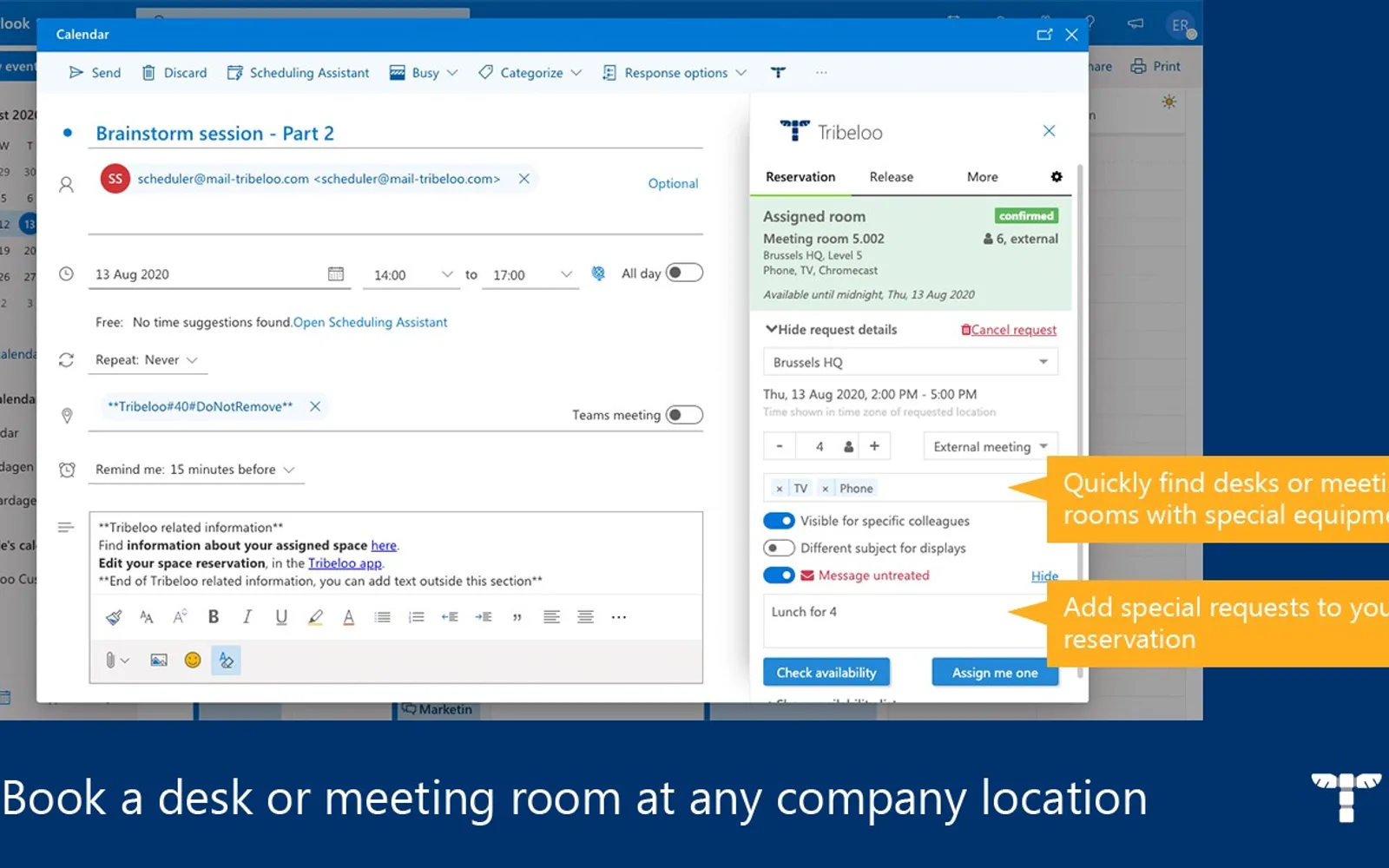Image resolution: width=1389 pixels, height=868 pixels.
Task: Click Cancel request link
Action: (1009, 330)
